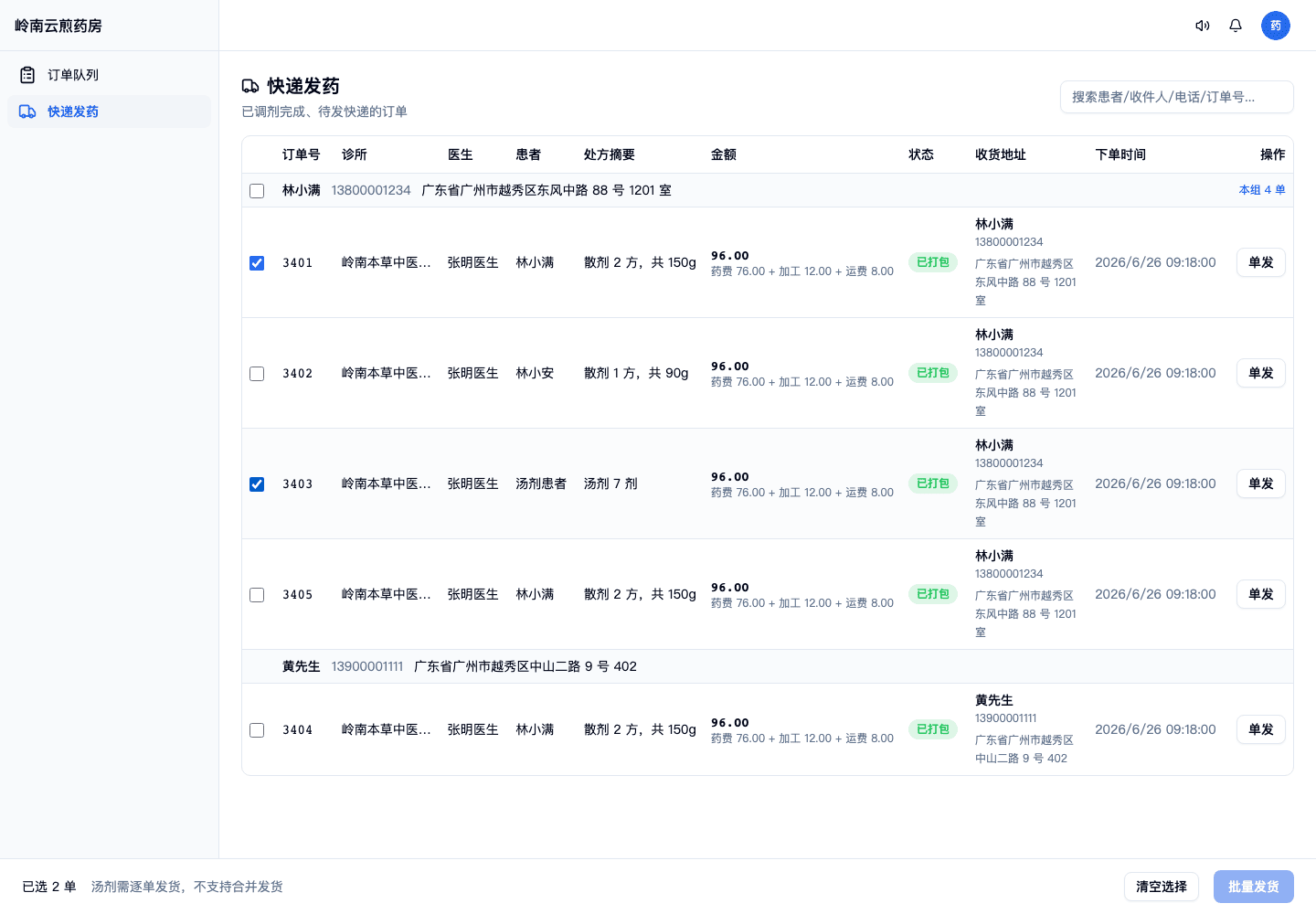This screenshot has width=1316, height=914.
Task: Click 单发 for order 3401
Action: click(x=1261, y=262)
